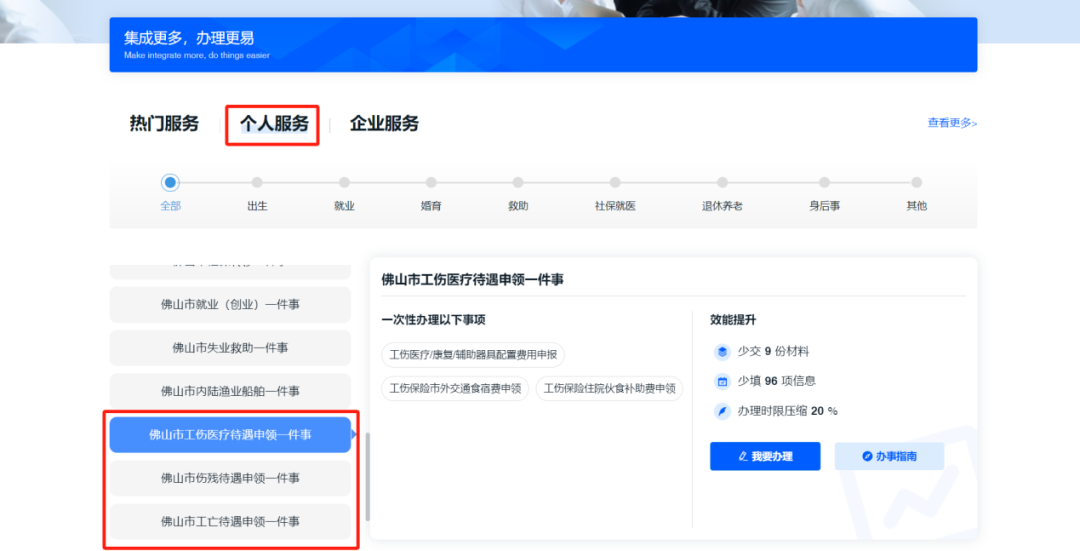1080x551 pixels.
Task: Click the 办理时限压缩 feather icon
Action: click(x=722, y=411)
